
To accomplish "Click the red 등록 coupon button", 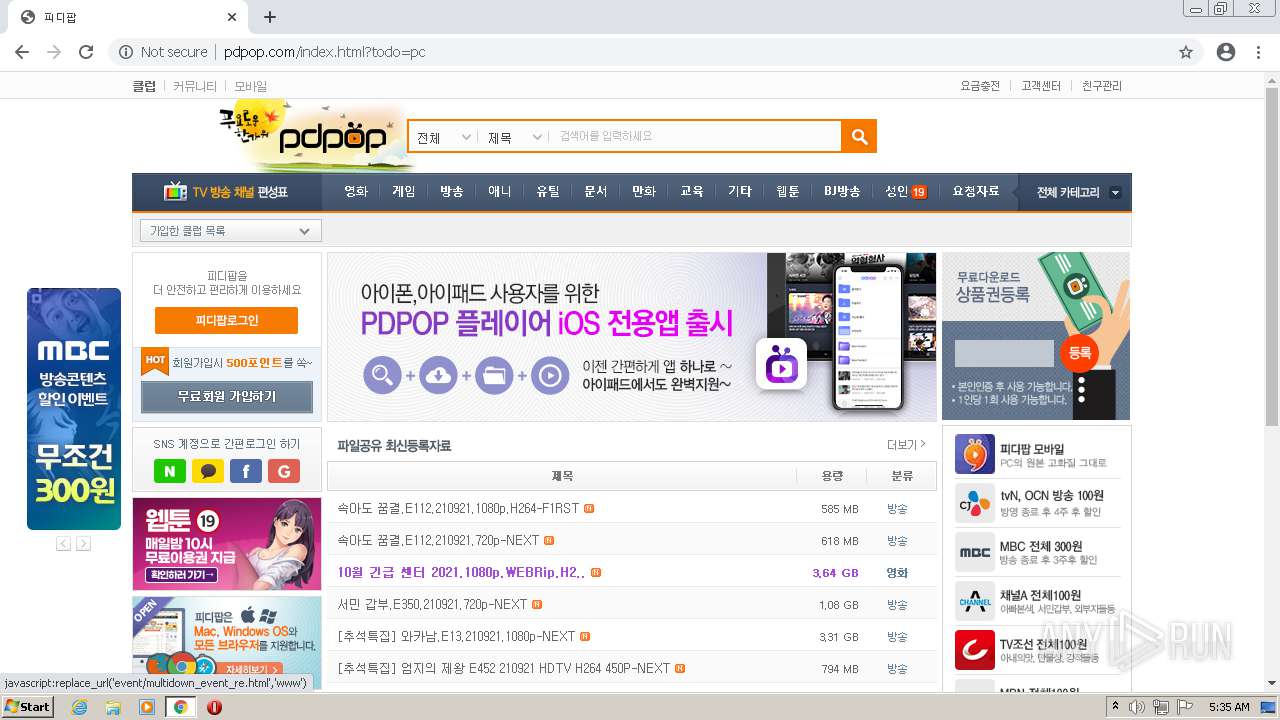I will (x=1080, y=353).
